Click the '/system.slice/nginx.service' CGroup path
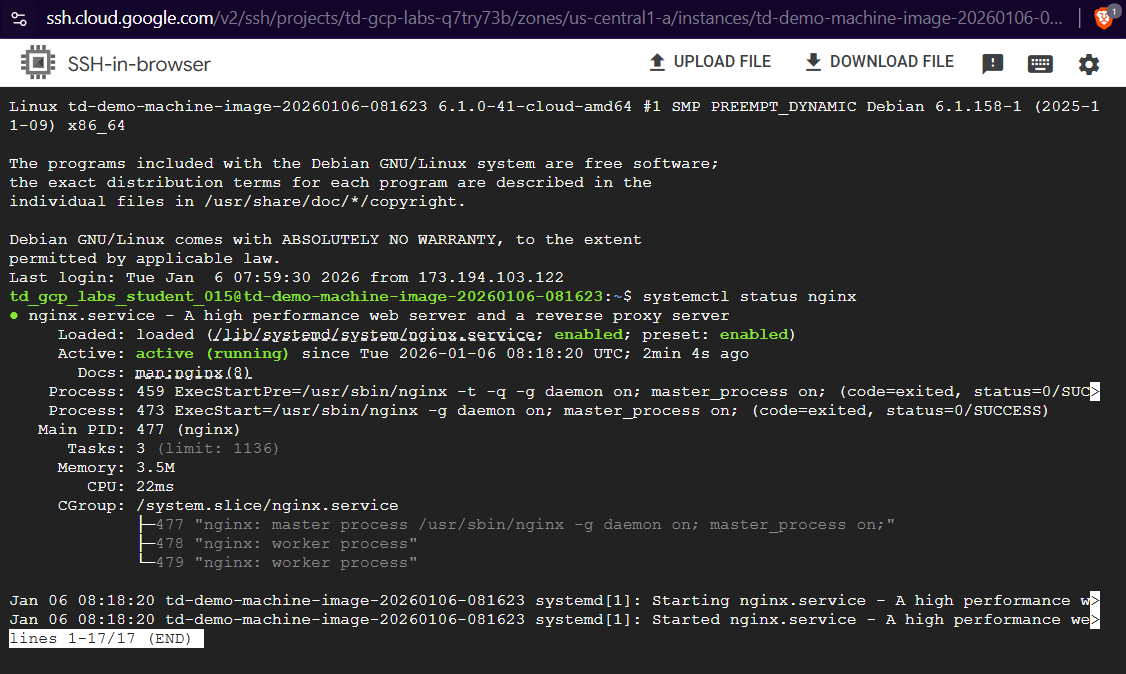 [x=267, y=505]
